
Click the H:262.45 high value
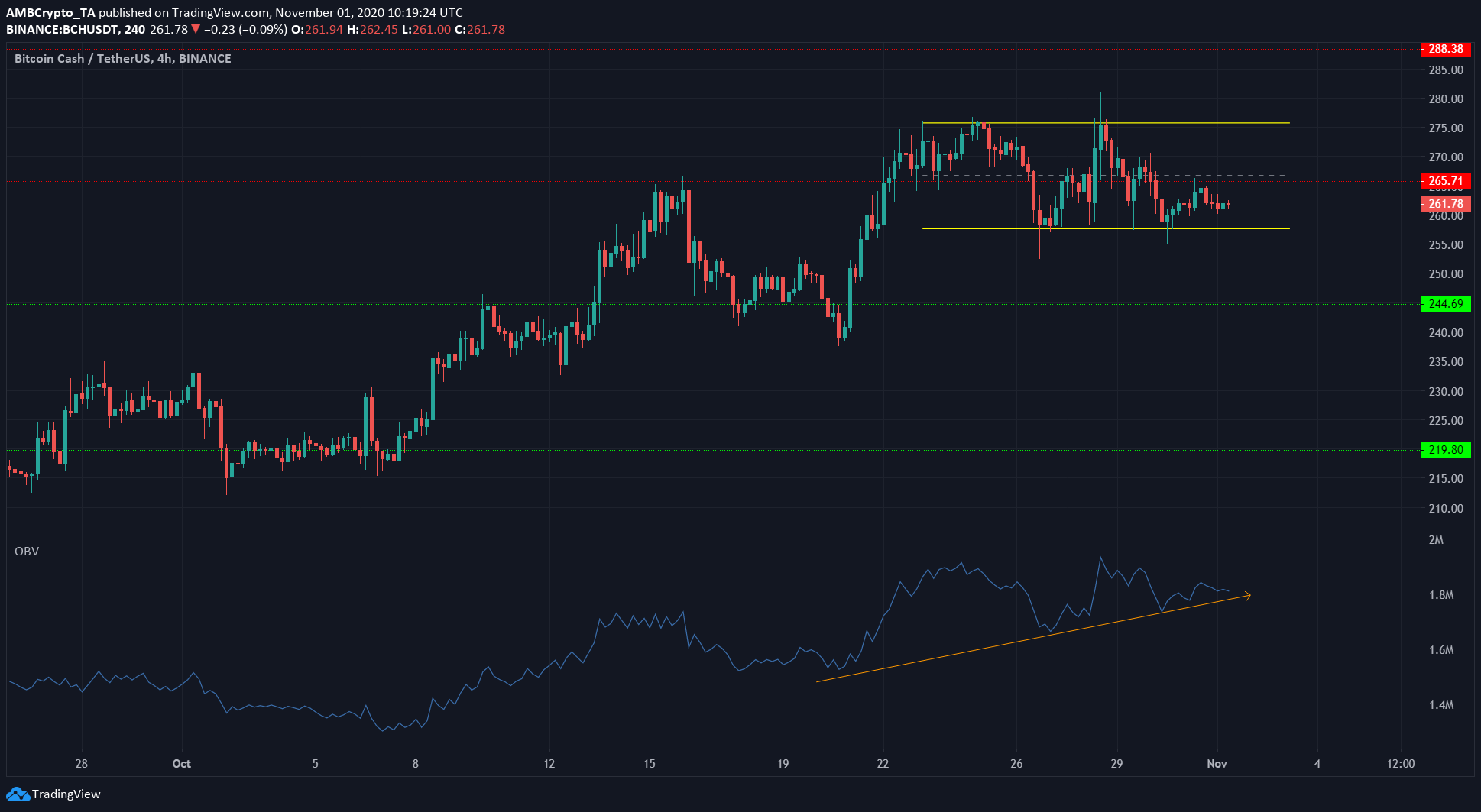(372, 30)
